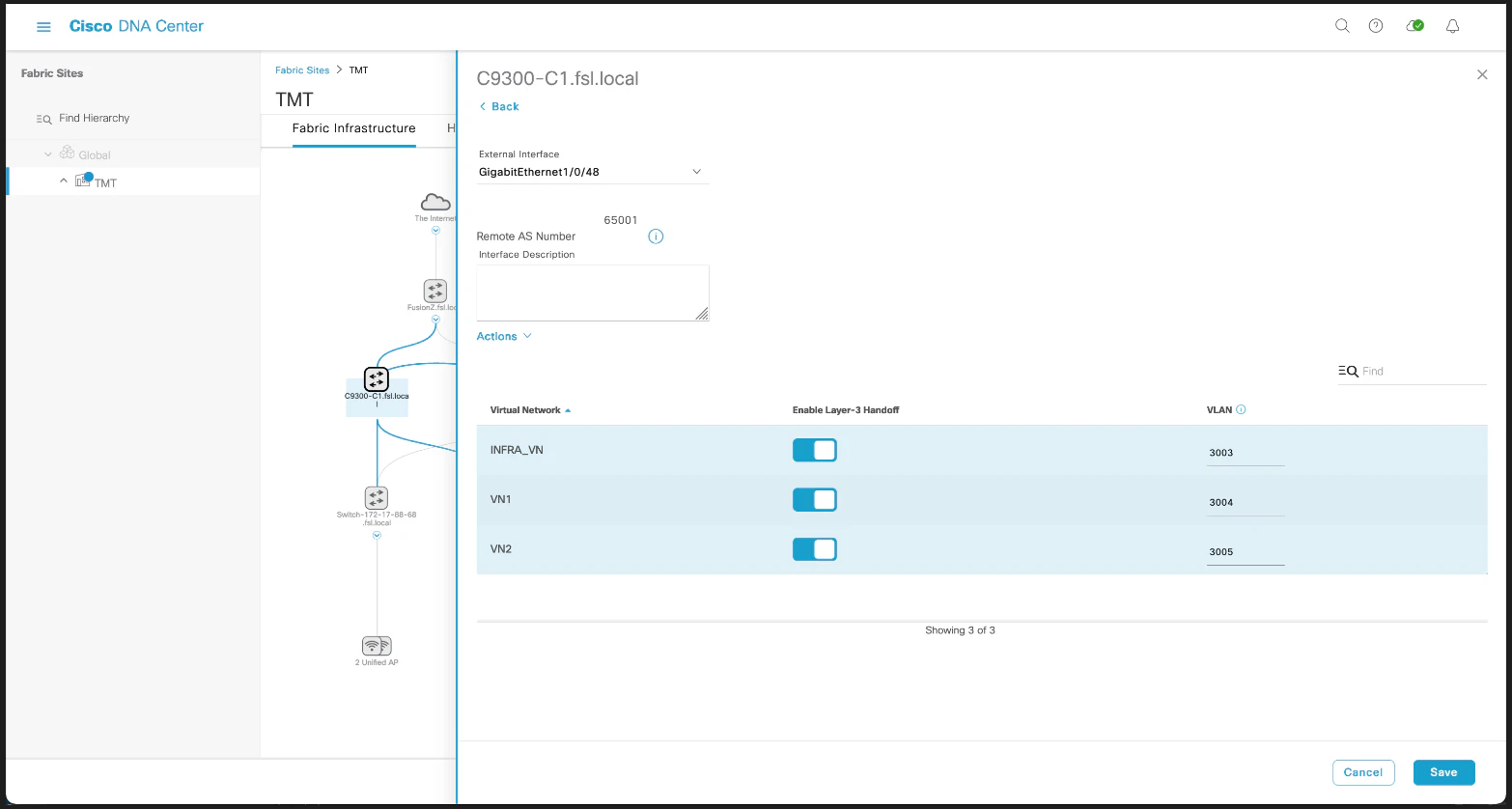Image resolution: width=1512 pixels, height=809 pixels.
Task: Click the Interface Description text area
Action: (593, 293)
